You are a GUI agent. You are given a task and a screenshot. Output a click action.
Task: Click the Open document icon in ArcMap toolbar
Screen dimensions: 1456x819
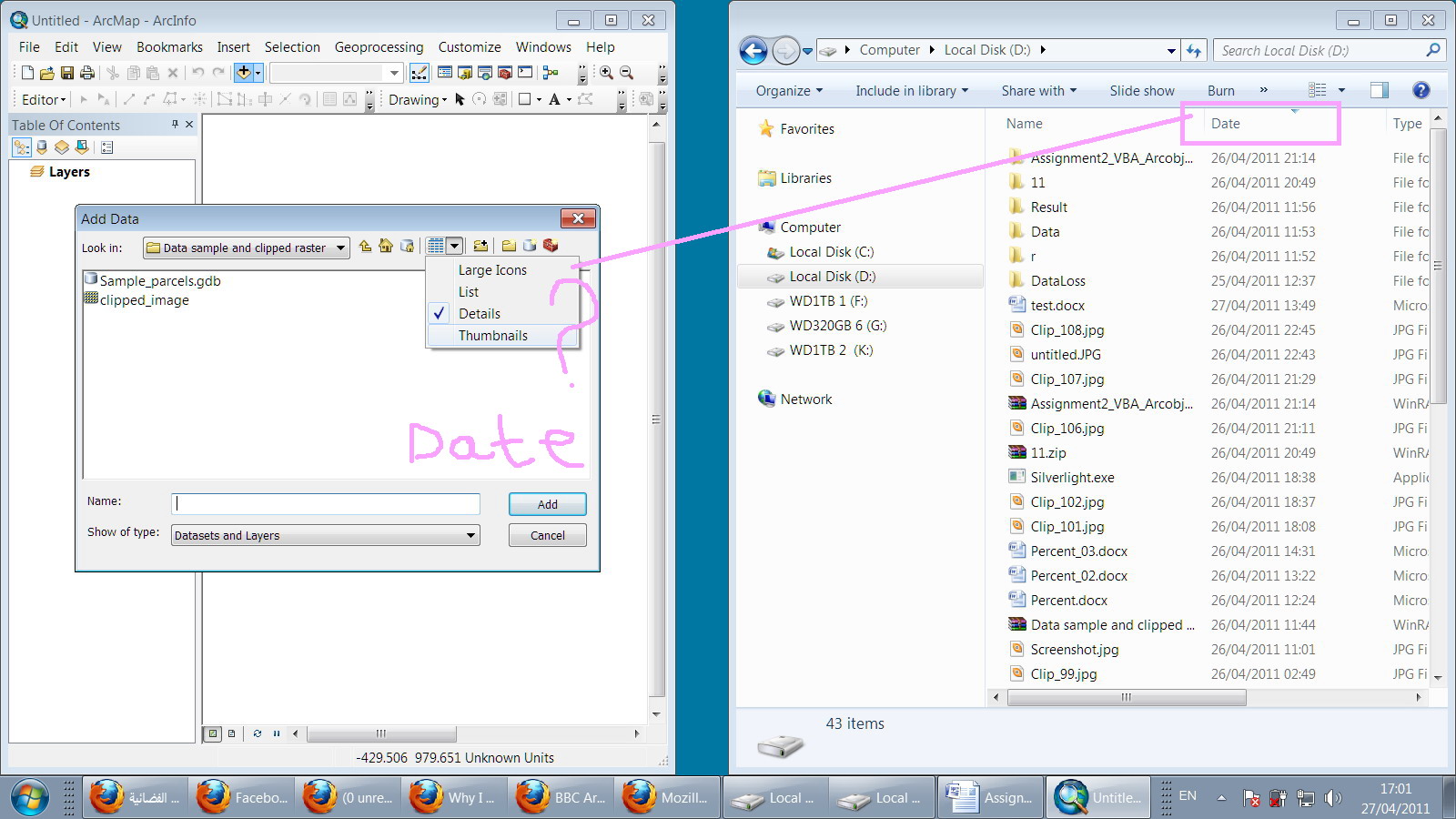46,73
